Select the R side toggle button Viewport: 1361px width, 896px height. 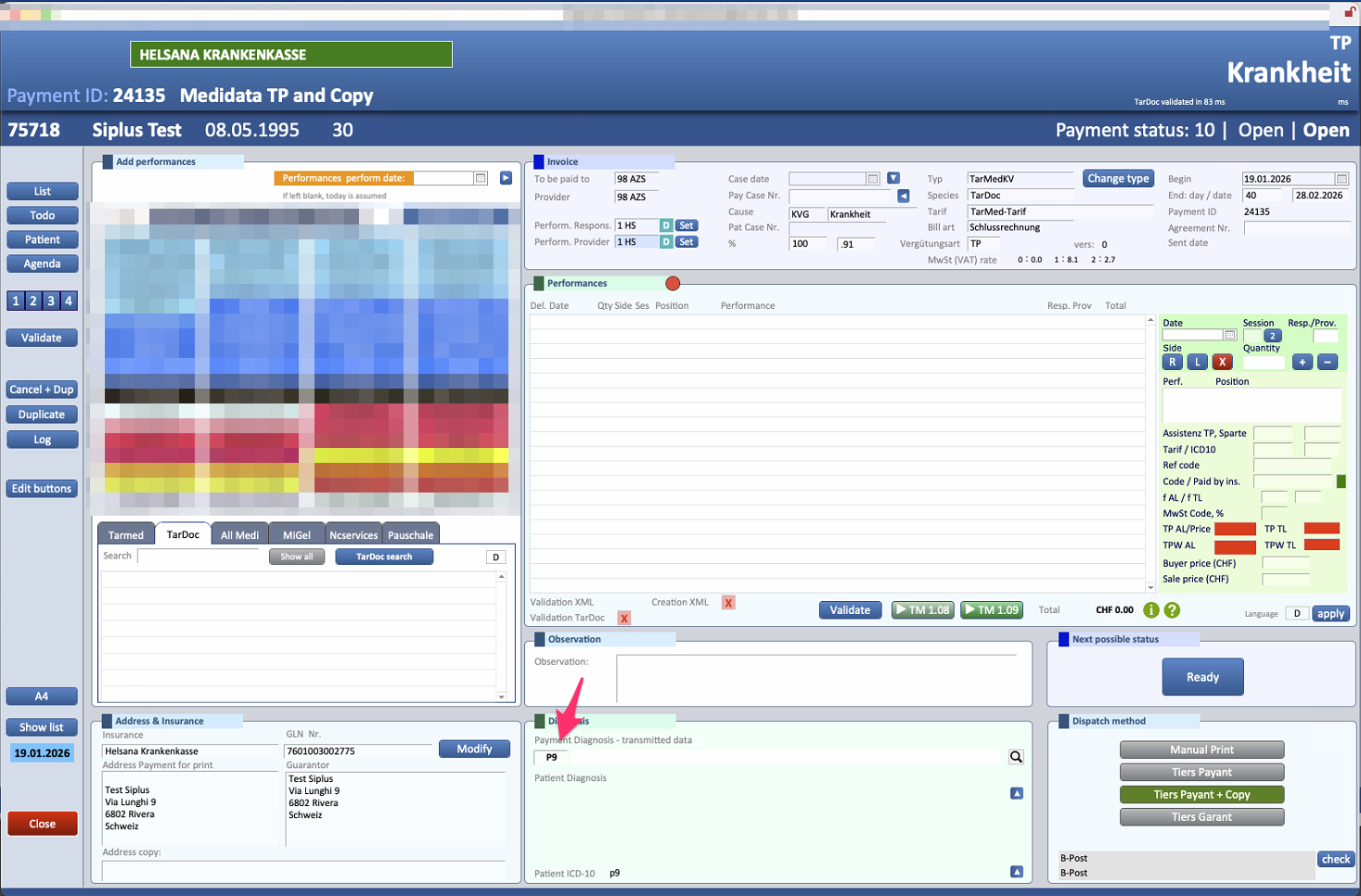click(1173, 363)
